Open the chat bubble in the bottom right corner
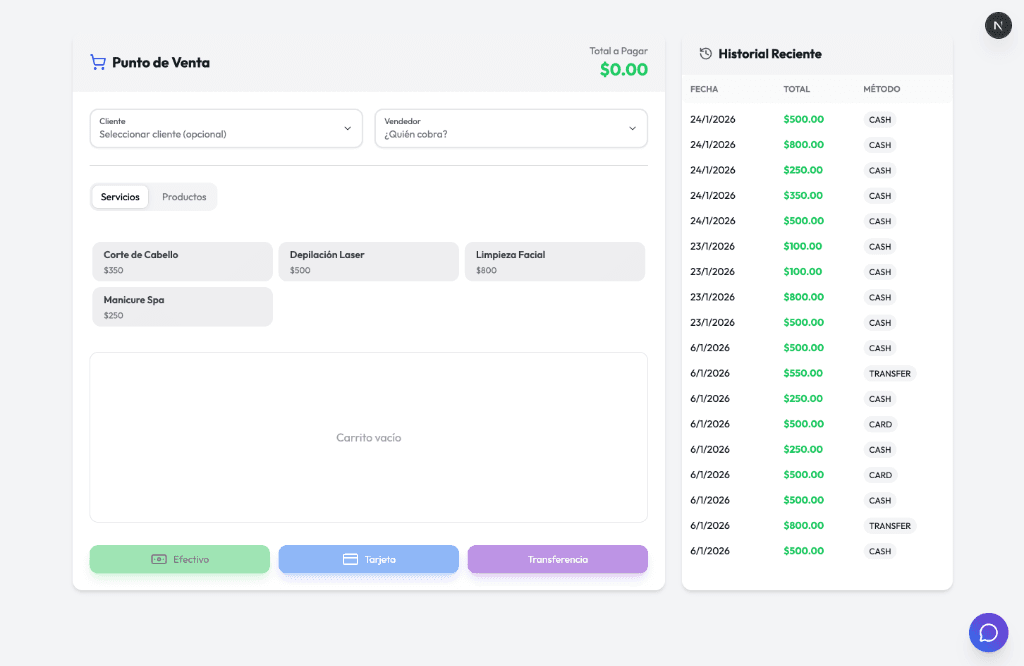 pyautogui.click(x=988, y=632)
